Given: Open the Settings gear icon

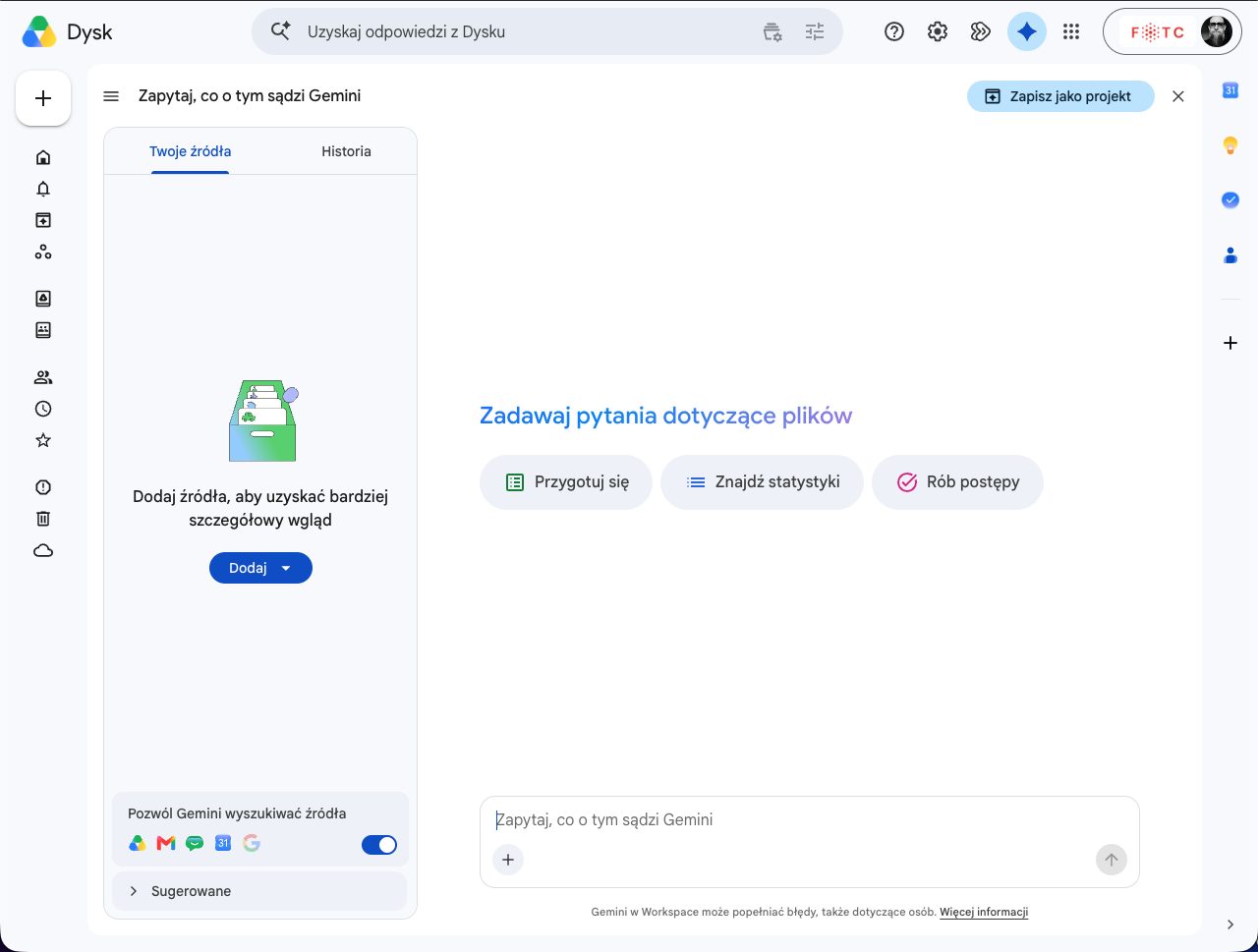Looking at the screenshot, I should tap(938, 31).
